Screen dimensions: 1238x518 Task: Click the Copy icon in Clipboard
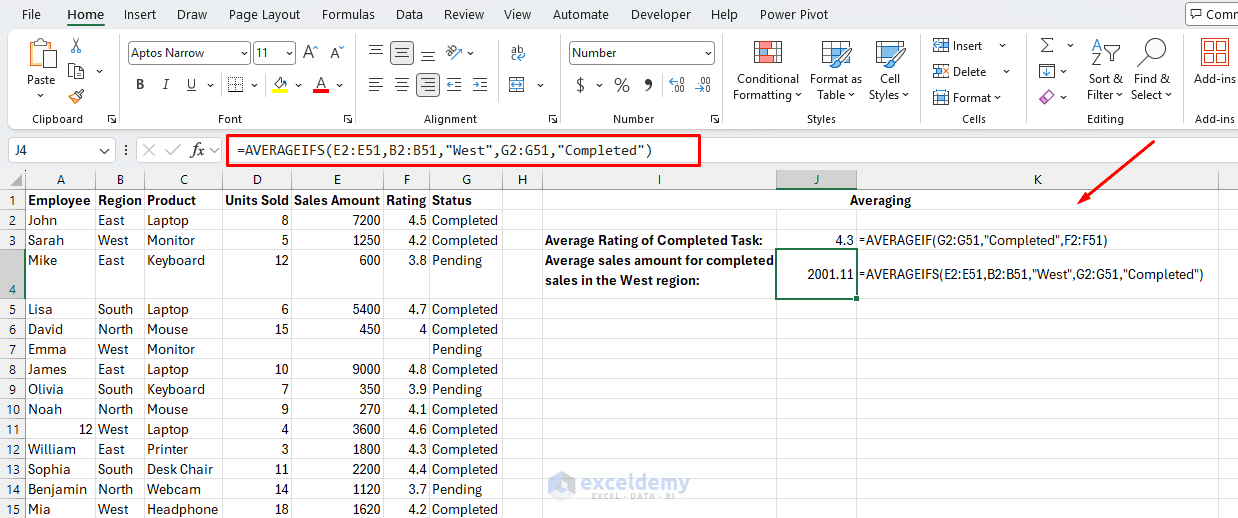click(76, 71)
